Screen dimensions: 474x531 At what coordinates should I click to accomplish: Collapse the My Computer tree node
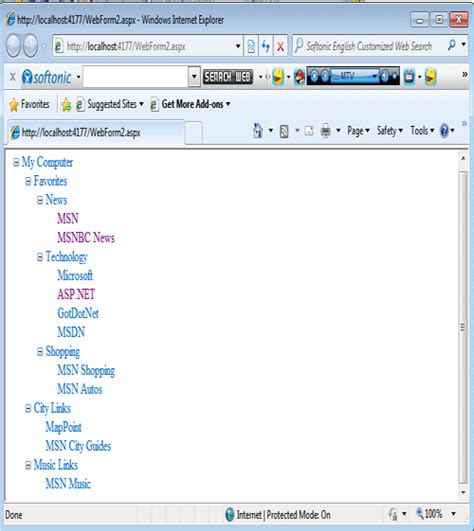click(16, 163)
